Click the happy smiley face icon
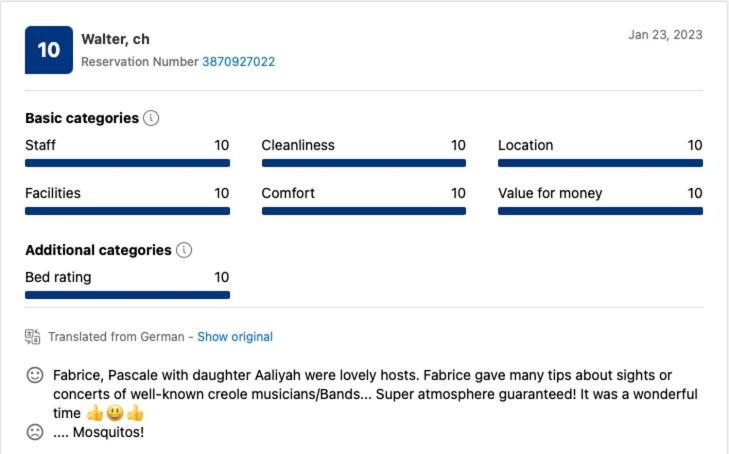Image resolution: width=729 pixels, height=454 pixels. pos(35,375)
